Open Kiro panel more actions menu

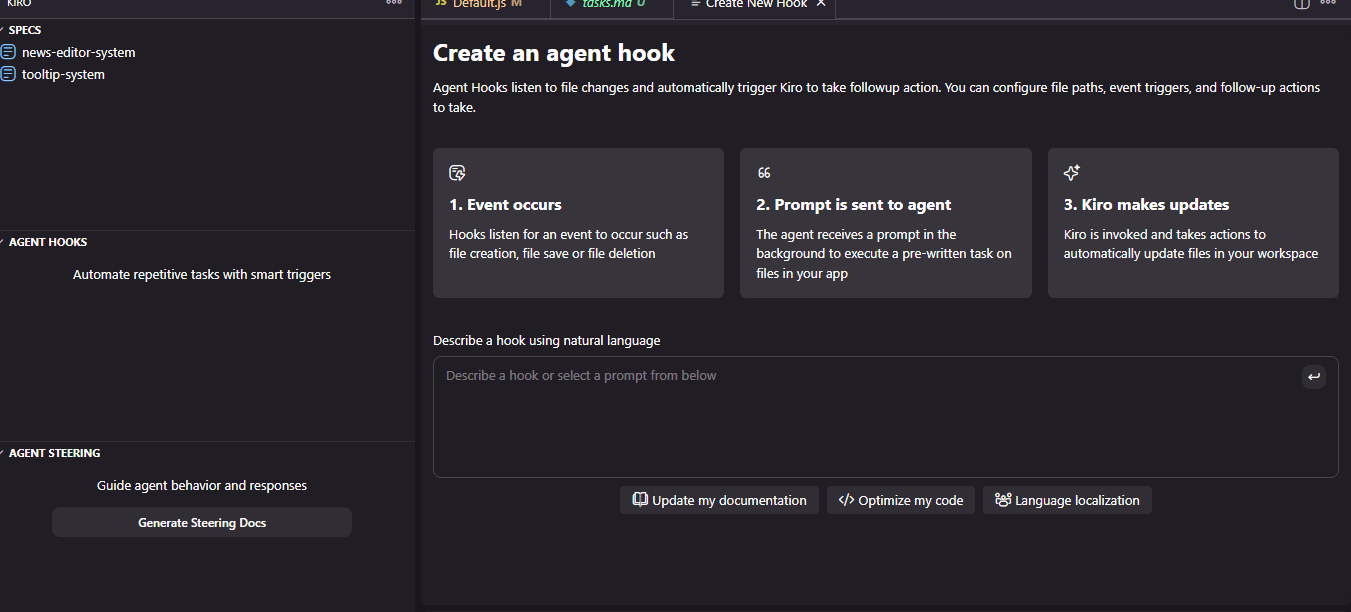(x=394, y=3)
